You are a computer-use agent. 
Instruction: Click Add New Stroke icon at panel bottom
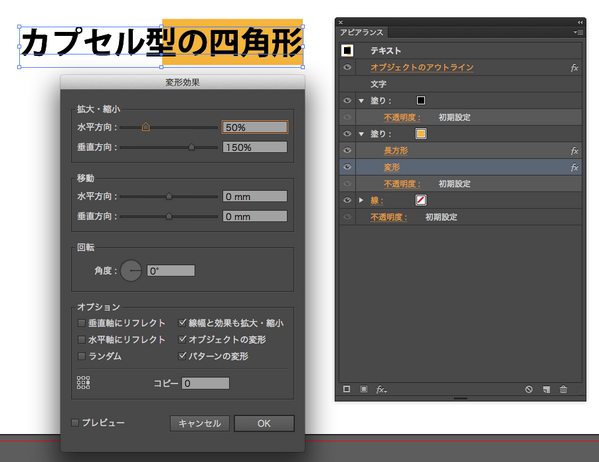click(x=346, y=389)
